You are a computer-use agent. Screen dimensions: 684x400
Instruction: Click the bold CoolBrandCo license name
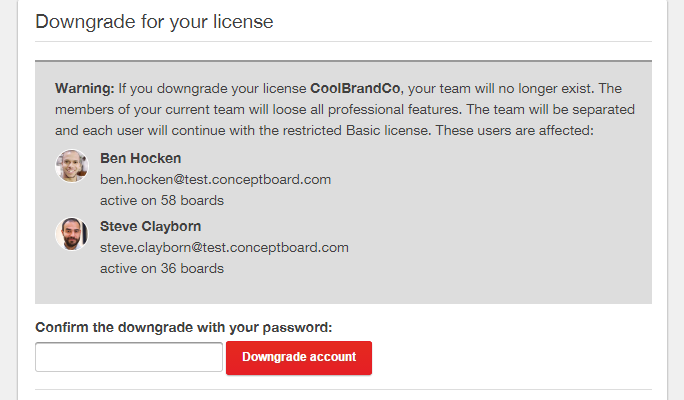tap(355, 89)
